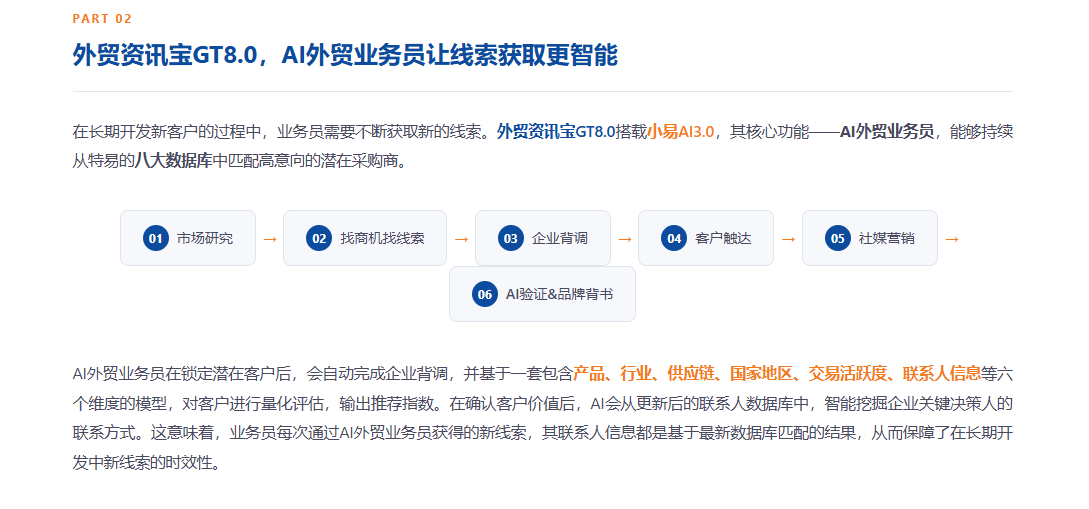Viewport: 1089px width, 509px height.
Task: Click the orange text 产品、行业、供应链
Action: point(644,373)
